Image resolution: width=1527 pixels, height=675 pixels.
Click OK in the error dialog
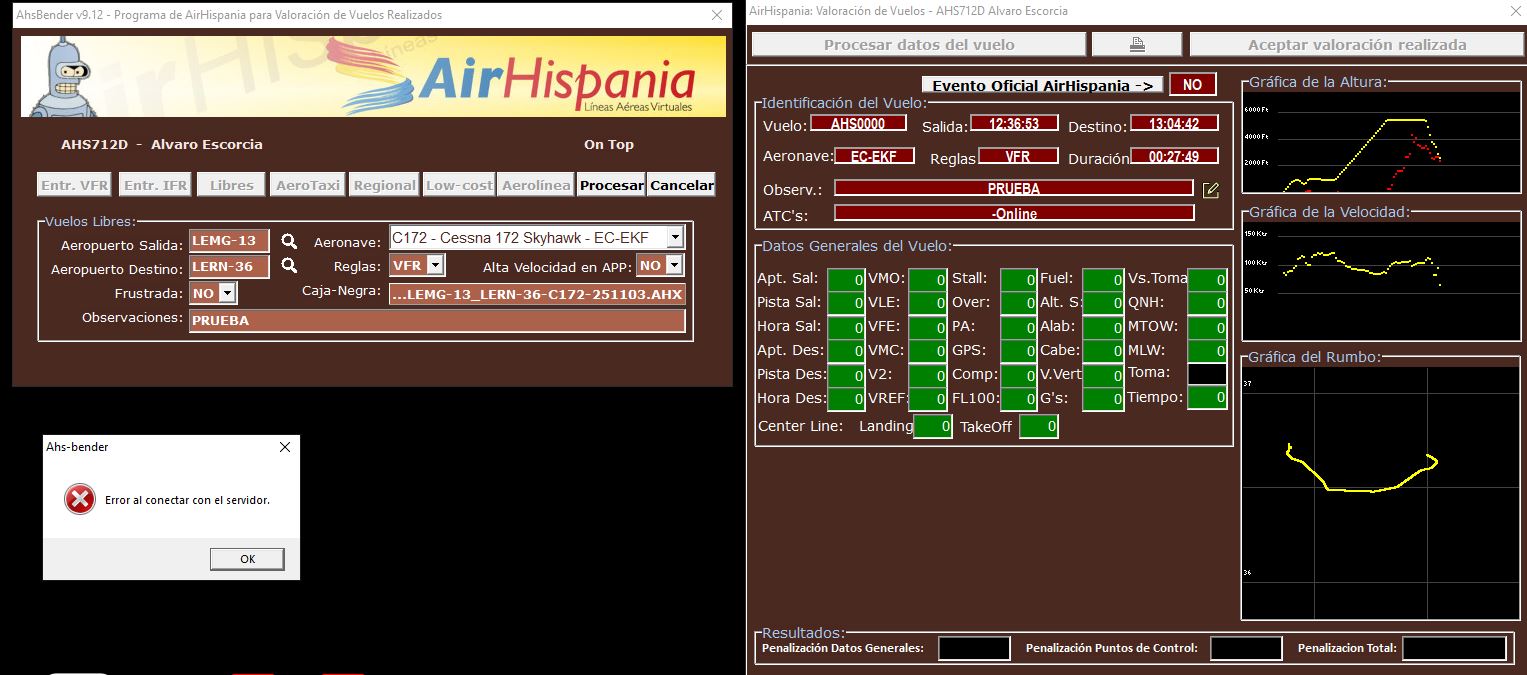(x=247, y=559)
